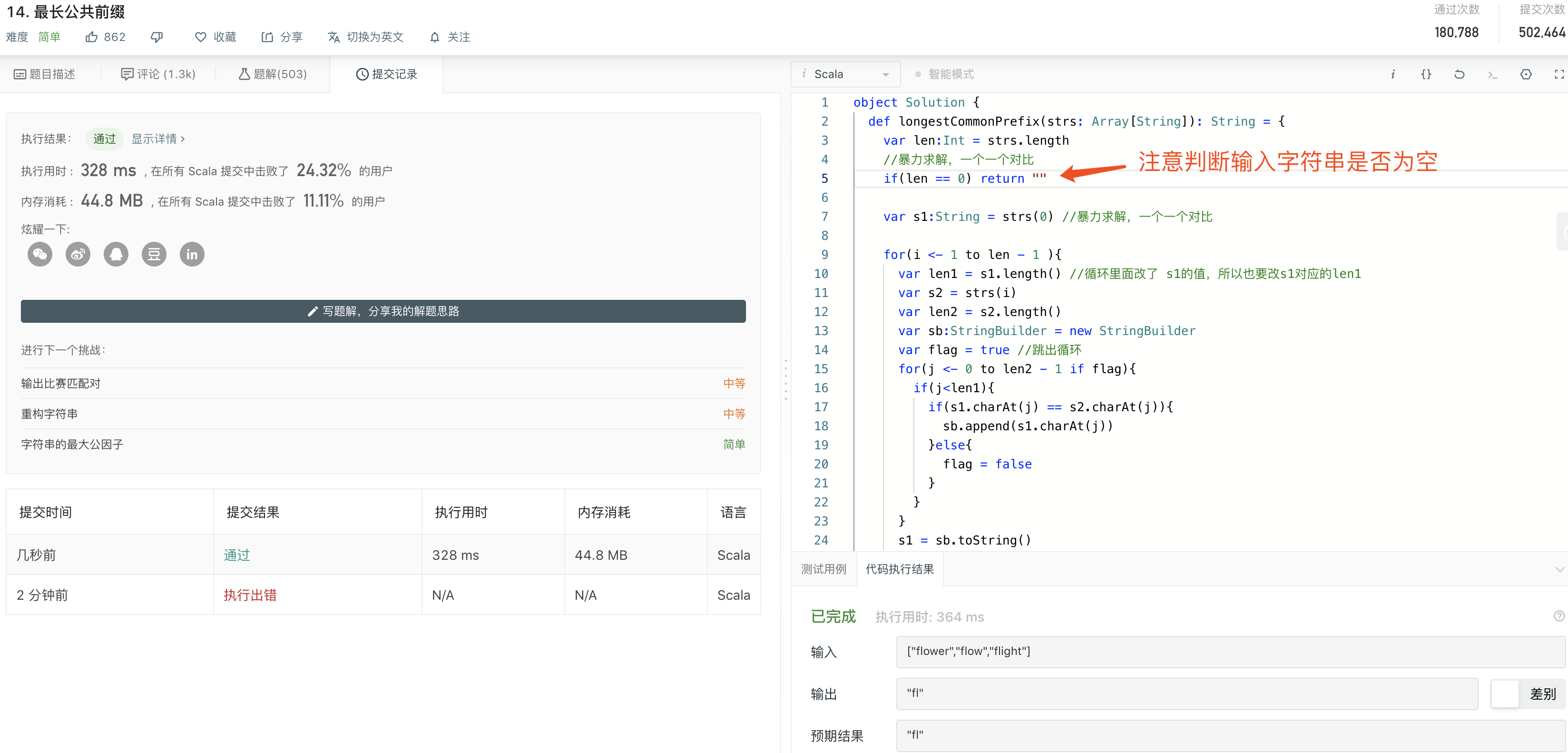Open the 测试用例 tab
Image resolution: width=1568 pixels, height=753 pixels.
[x=823, y=569]
